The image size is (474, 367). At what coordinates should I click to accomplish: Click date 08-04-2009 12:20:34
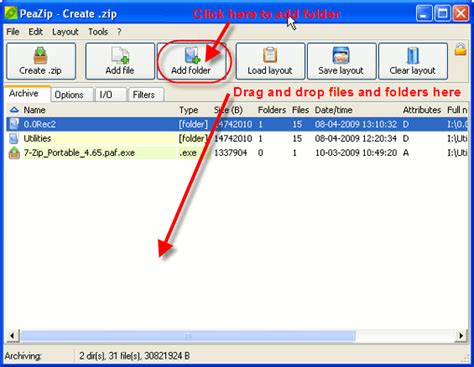coord(356,138)
